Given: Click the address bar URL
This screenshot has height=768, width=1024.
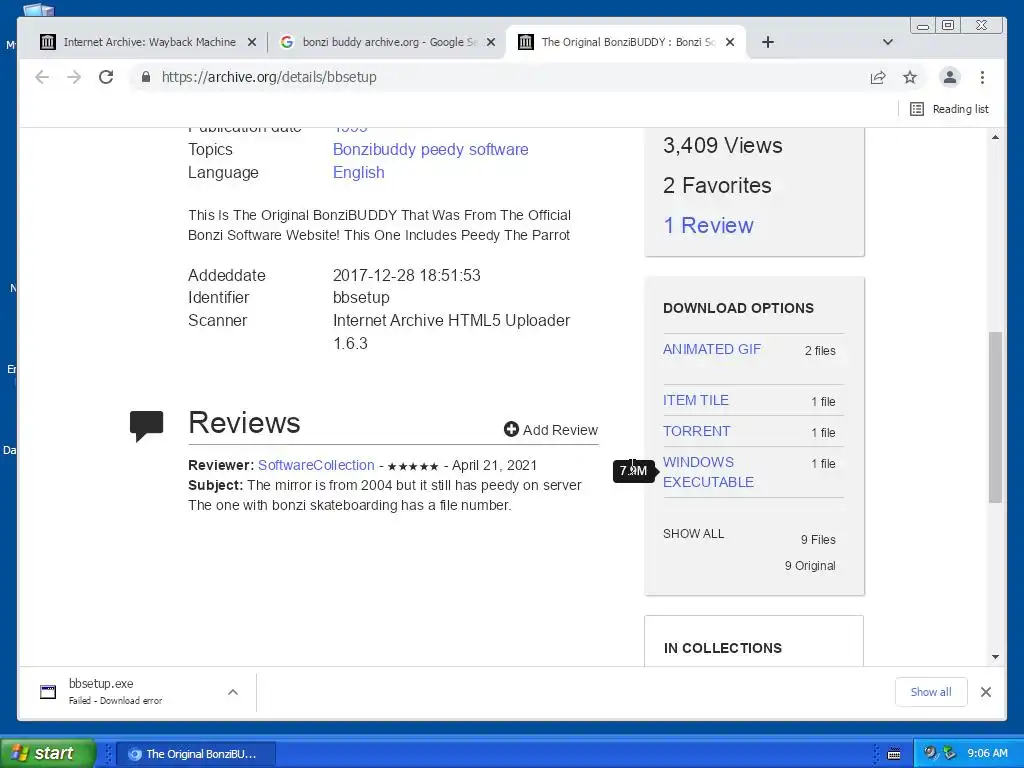Looking at the screenshot, I should point(269,77).
